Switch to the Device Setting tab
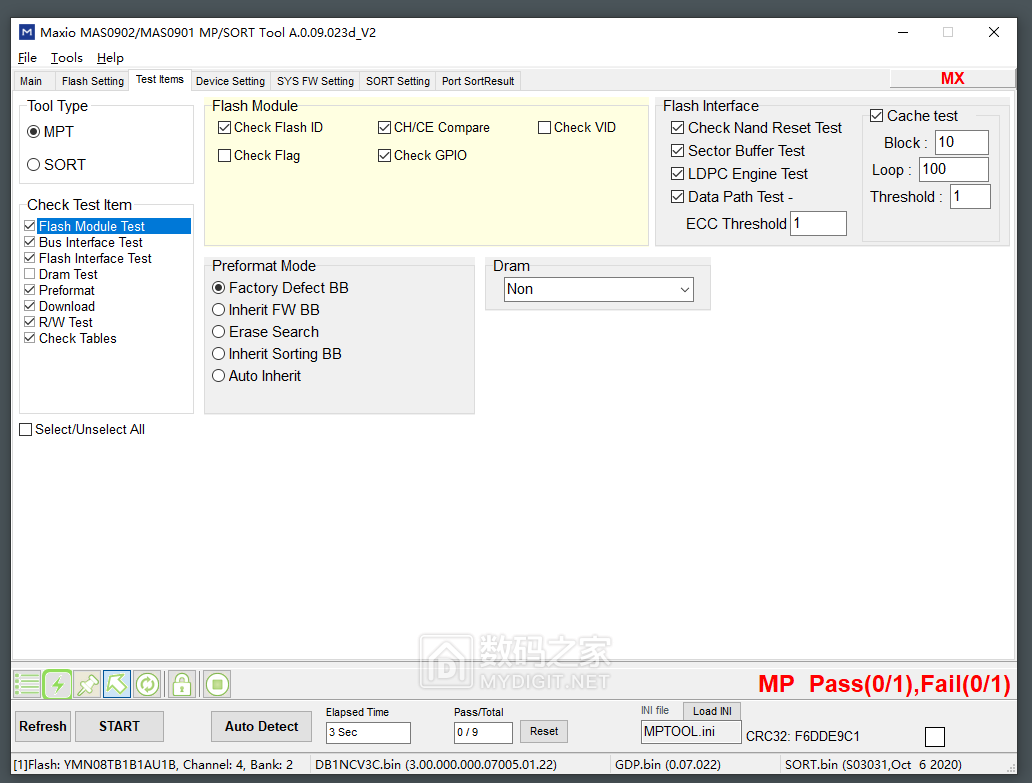 pyautogui.click(x=230, y=81)
